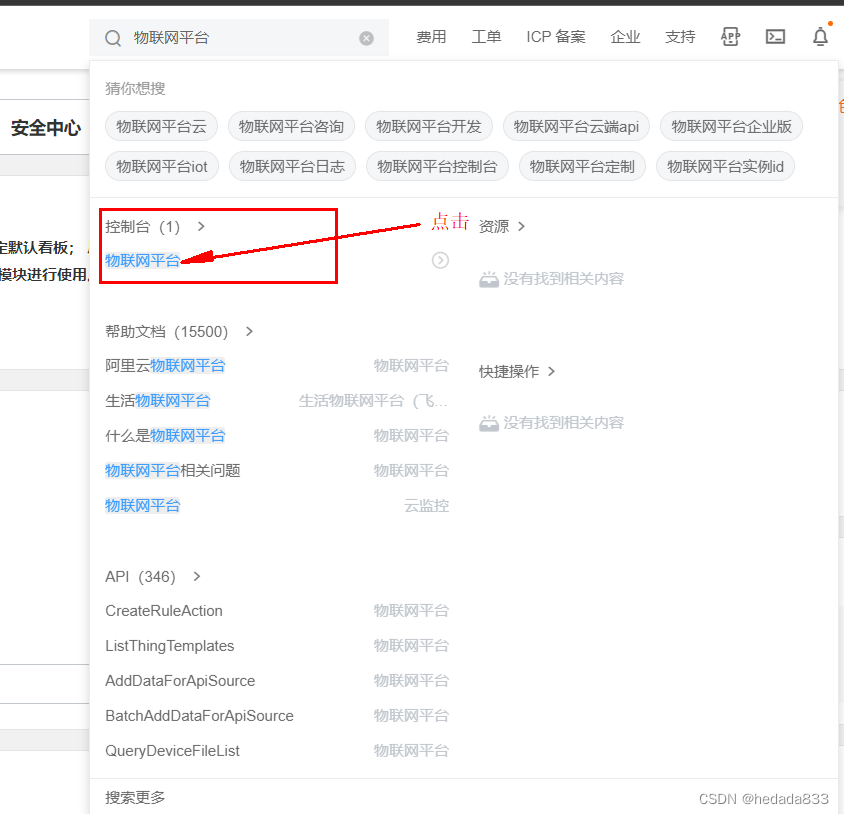Screen dimensions: 844x814
Task: Open 物联网平台 doc under 云监控
Action: pyautogui.click(x=143, y=506)
